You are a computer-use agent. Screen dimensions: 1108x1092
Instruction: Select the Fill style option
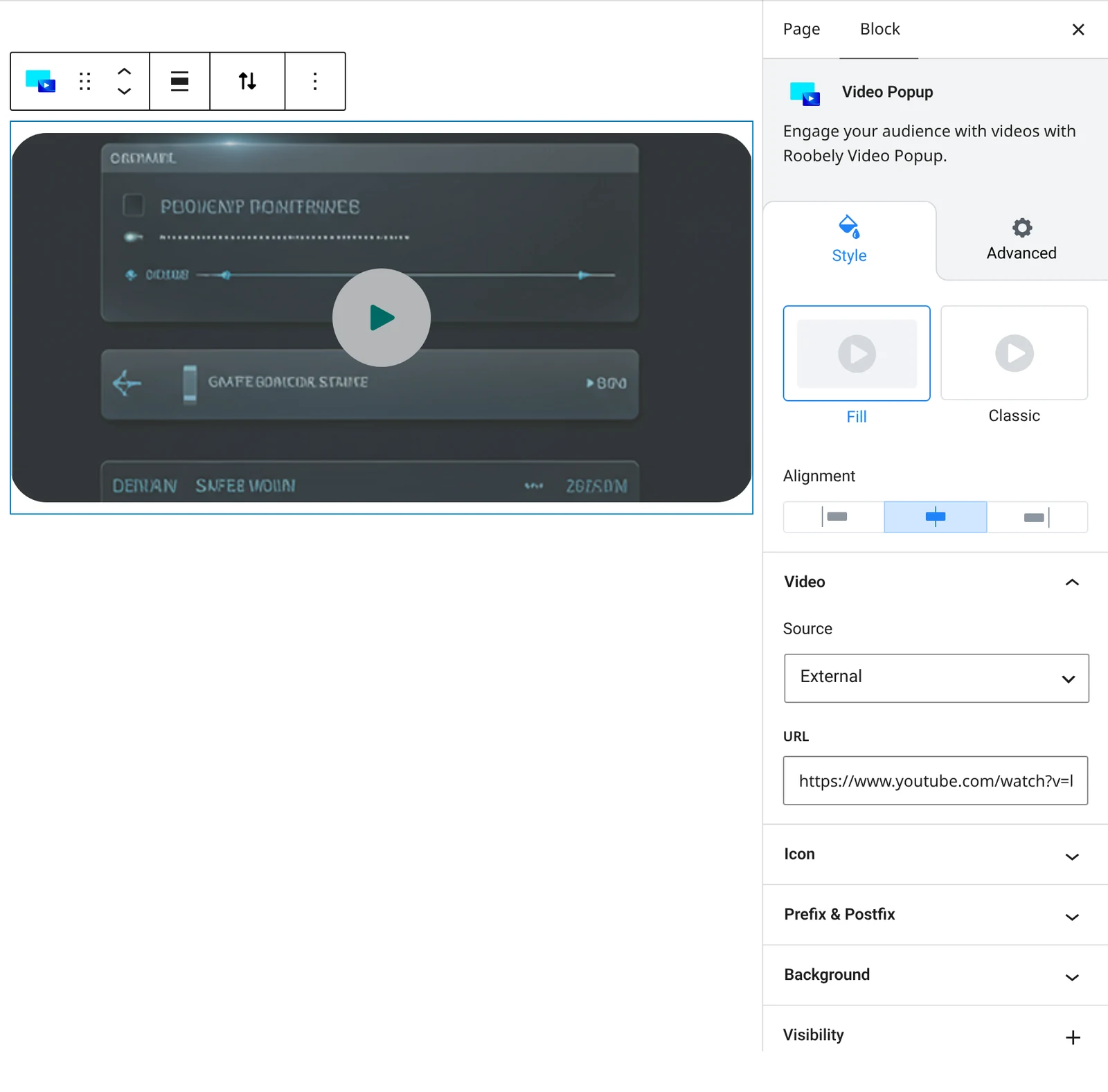pyautogui.click(x=857, y=353)
